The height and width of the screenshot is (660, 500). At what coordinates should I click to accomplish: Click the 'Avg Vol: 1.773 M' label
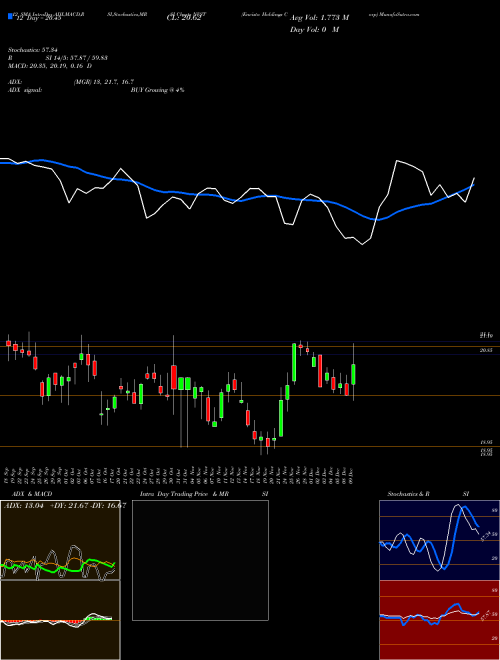tap(319, 18)
